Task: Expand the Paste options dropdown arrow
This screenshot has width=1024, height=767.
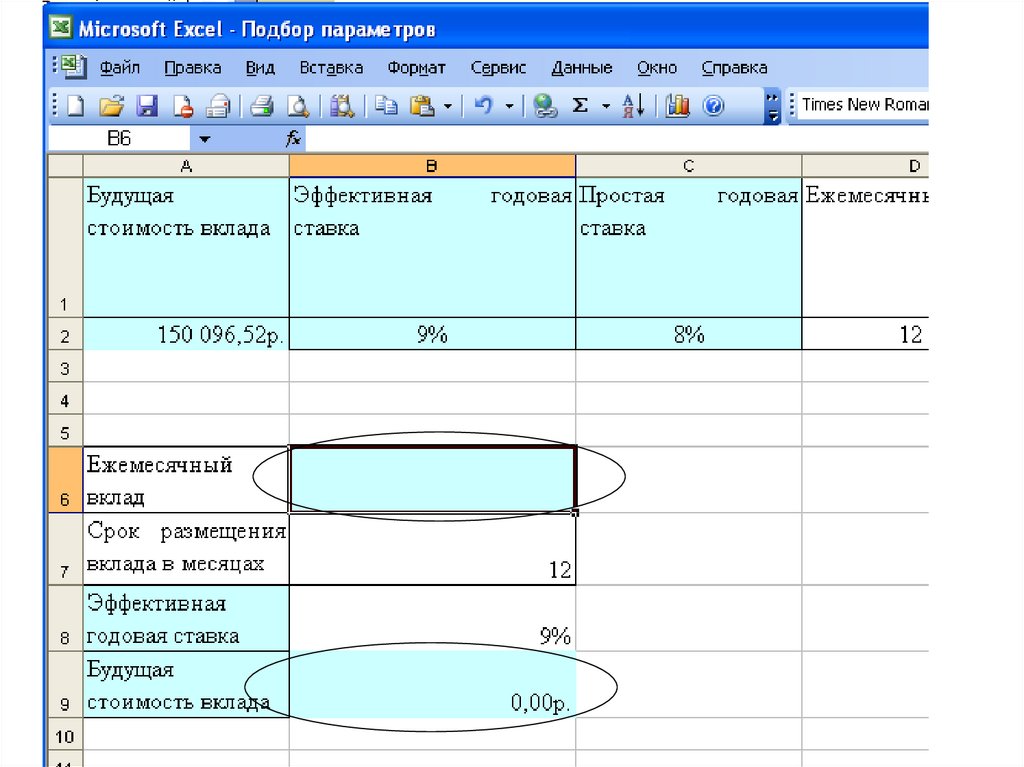Action: (x=448, y=106)
